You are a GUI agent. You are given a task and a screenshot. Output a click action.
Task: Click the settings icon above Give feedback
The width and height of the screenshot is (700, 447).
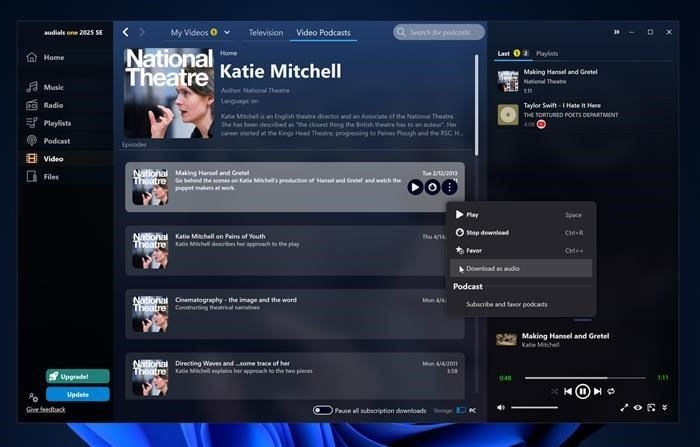pos(33,397)
